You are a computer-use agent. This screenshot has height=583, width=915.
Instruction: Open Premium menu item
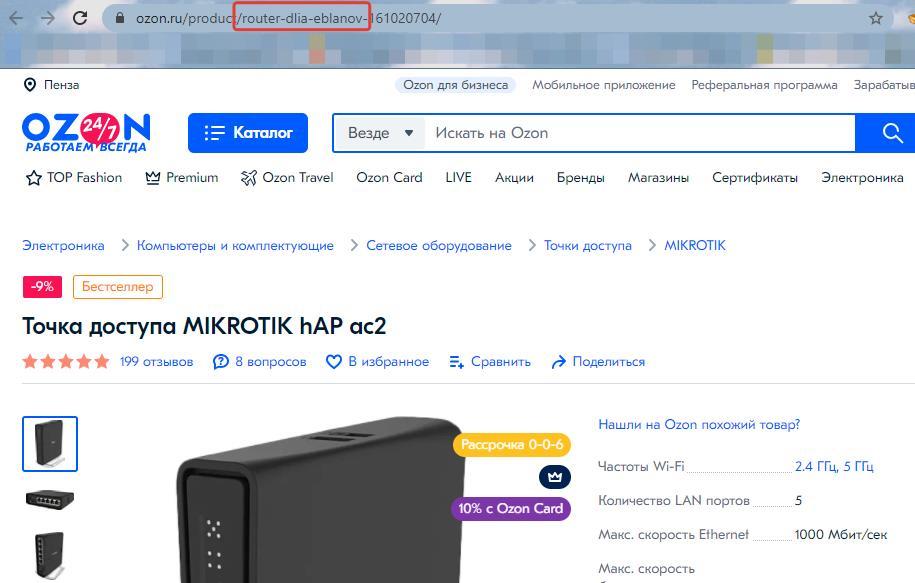coord(181,177)
